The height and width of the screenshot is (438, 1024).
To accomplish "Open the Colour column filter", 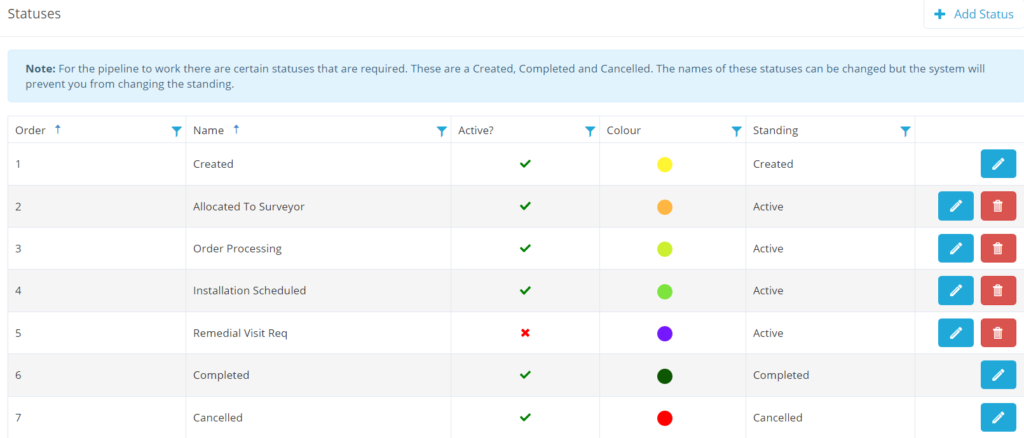I will pyautogui.click(x=736, y=131).
